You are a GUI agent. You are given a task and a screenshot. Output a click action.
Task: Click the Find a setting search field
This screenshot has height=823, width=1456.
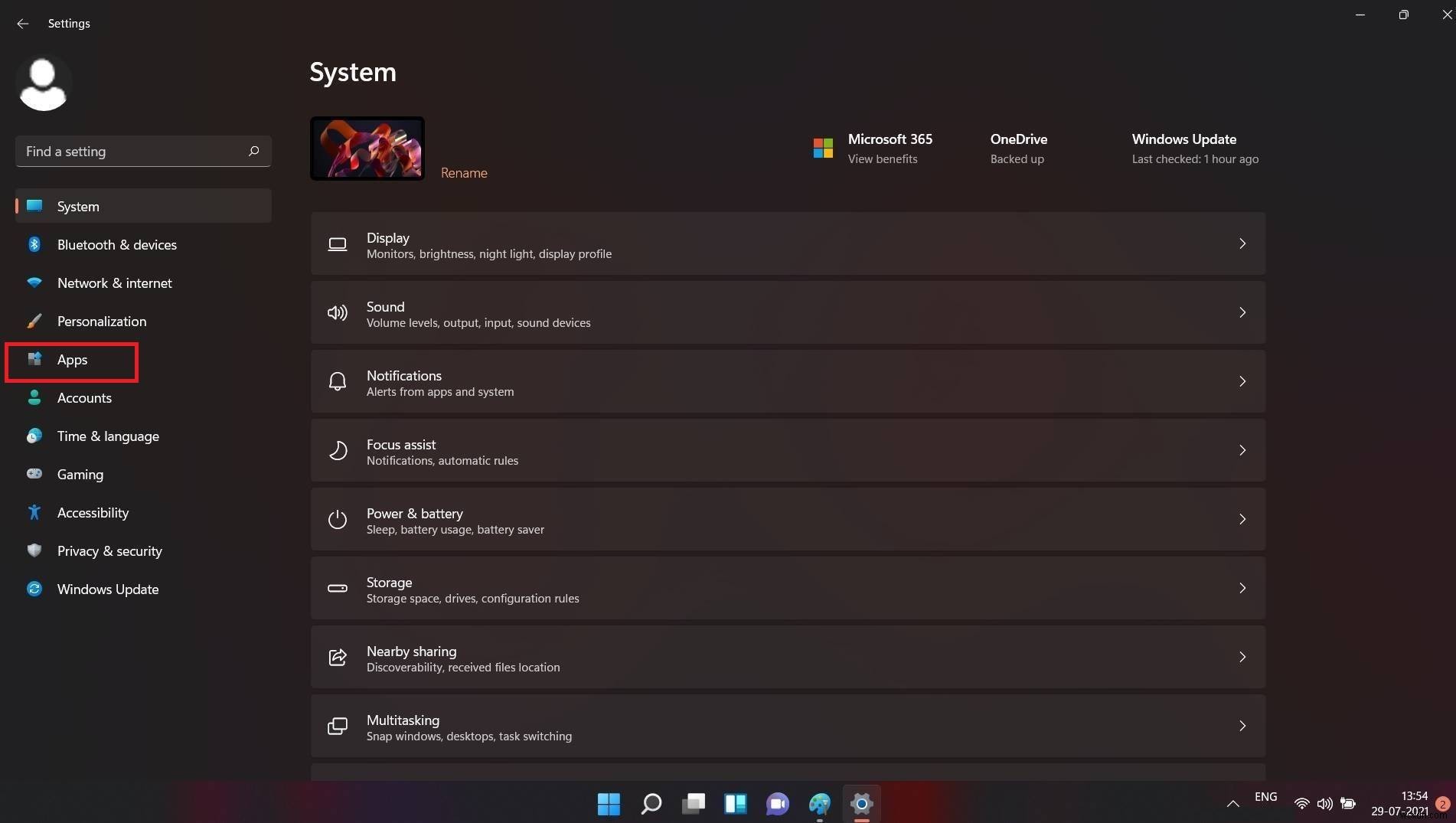coord(142,151)
